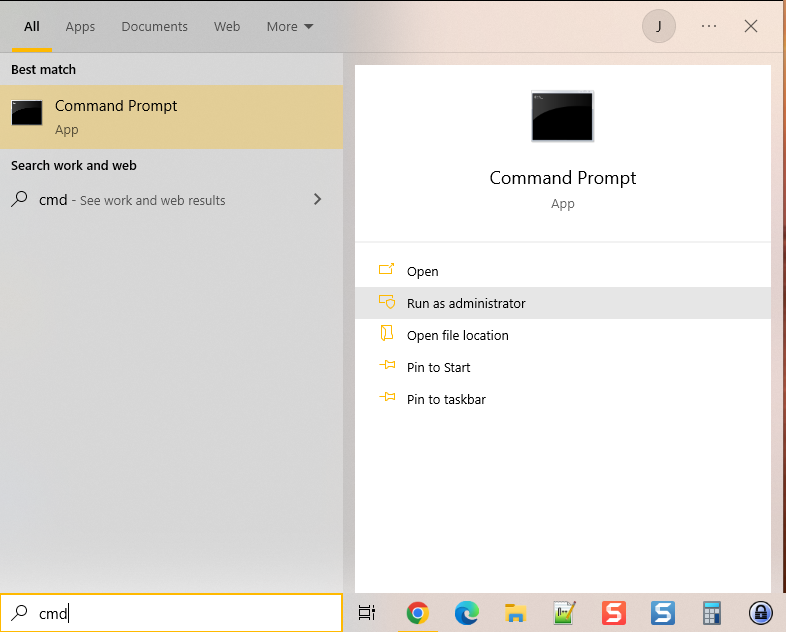Switch to the Apps search tab
The image size is (786, 632).
[80, 27]
